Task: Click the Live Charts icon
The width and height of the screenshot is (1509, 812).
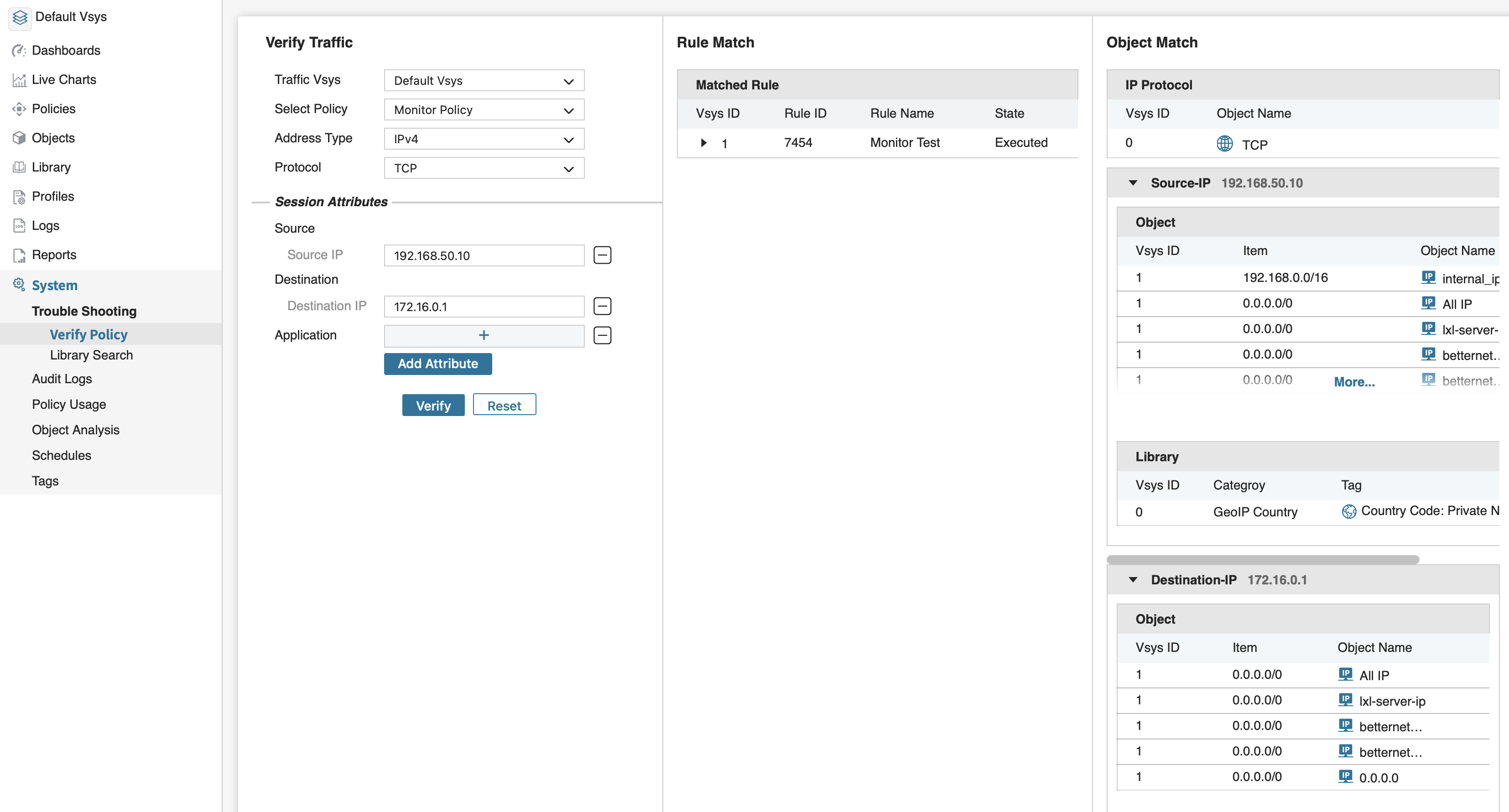Action: point(19,80)
